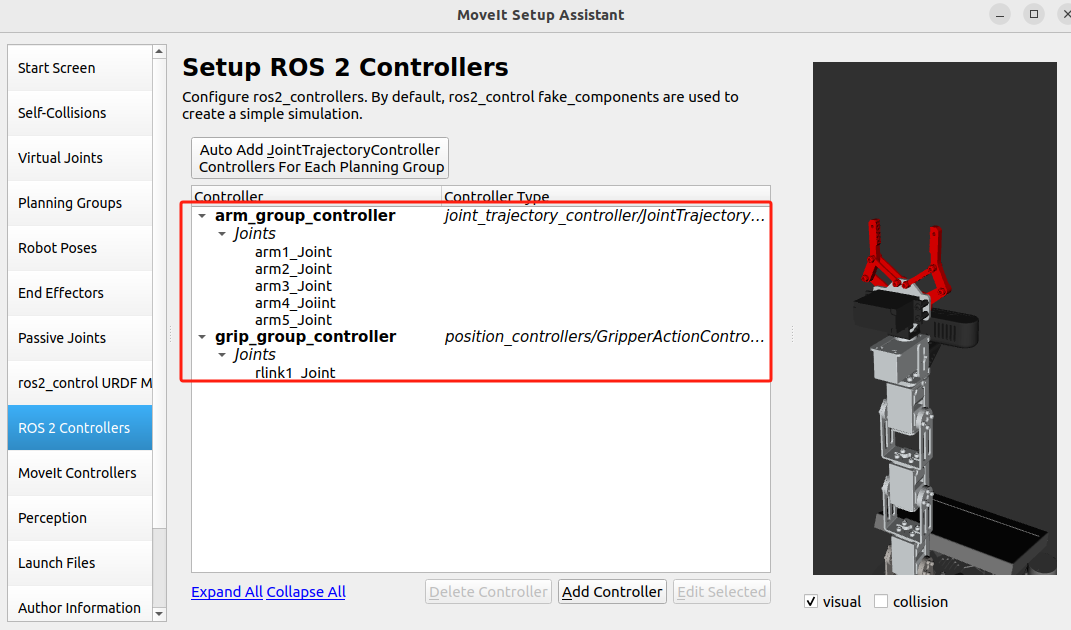Open the Virtual Joints step
Image resolution: width=1071 pixels, height=630 pixels.
click(80, 158)
